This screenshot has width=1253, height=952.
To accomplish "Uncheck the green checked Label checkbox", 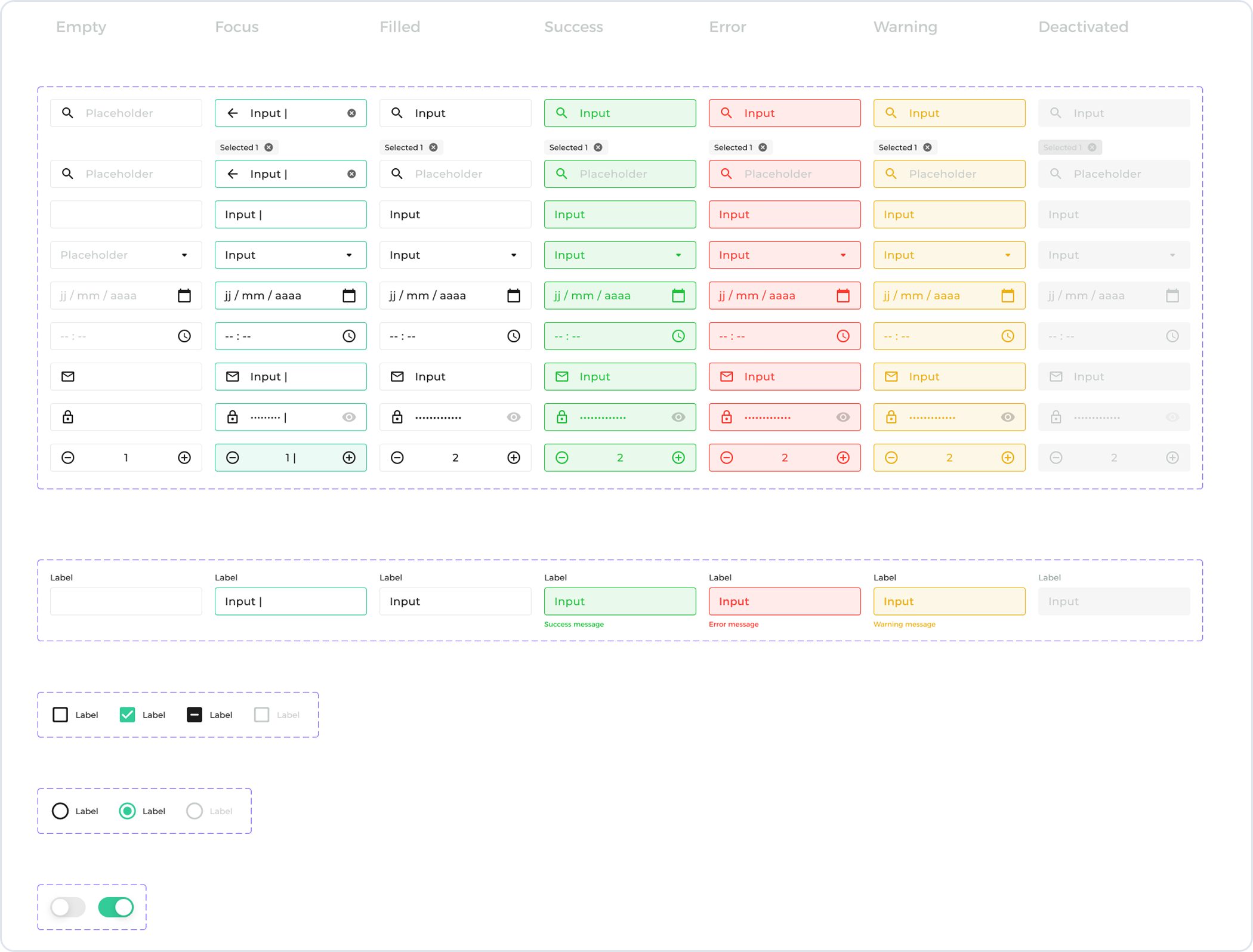I will [127, 715].
